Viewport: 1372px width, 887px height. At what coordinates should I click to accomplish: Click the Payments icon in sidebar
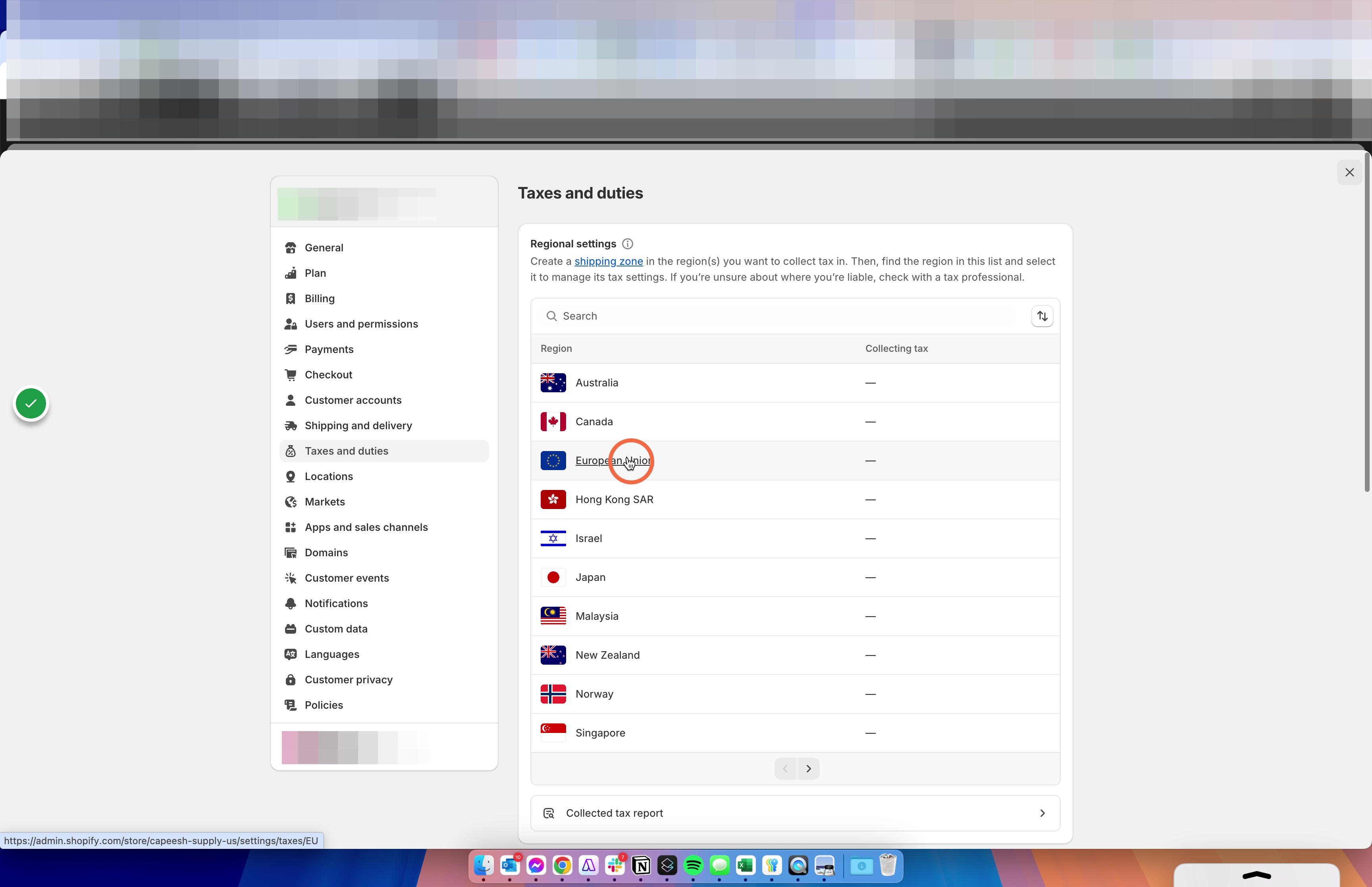(291, 349)
